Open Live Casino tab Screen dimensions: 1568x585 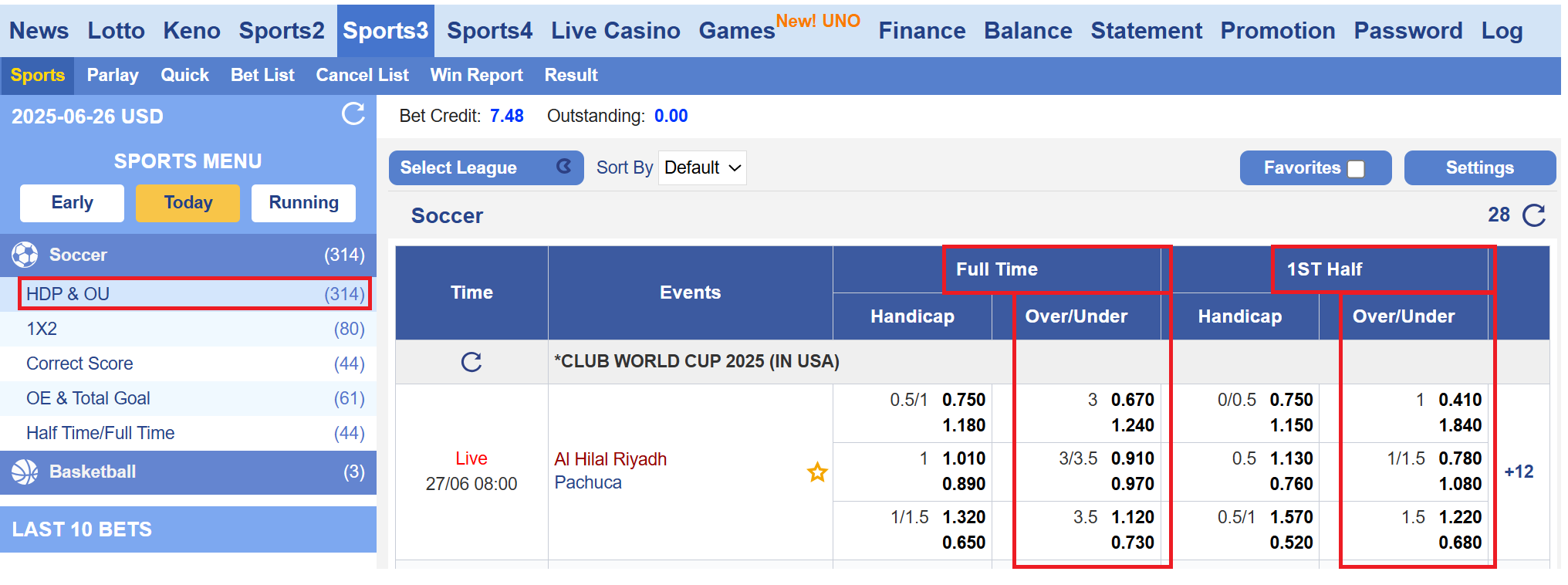click(x=616, y=31)
